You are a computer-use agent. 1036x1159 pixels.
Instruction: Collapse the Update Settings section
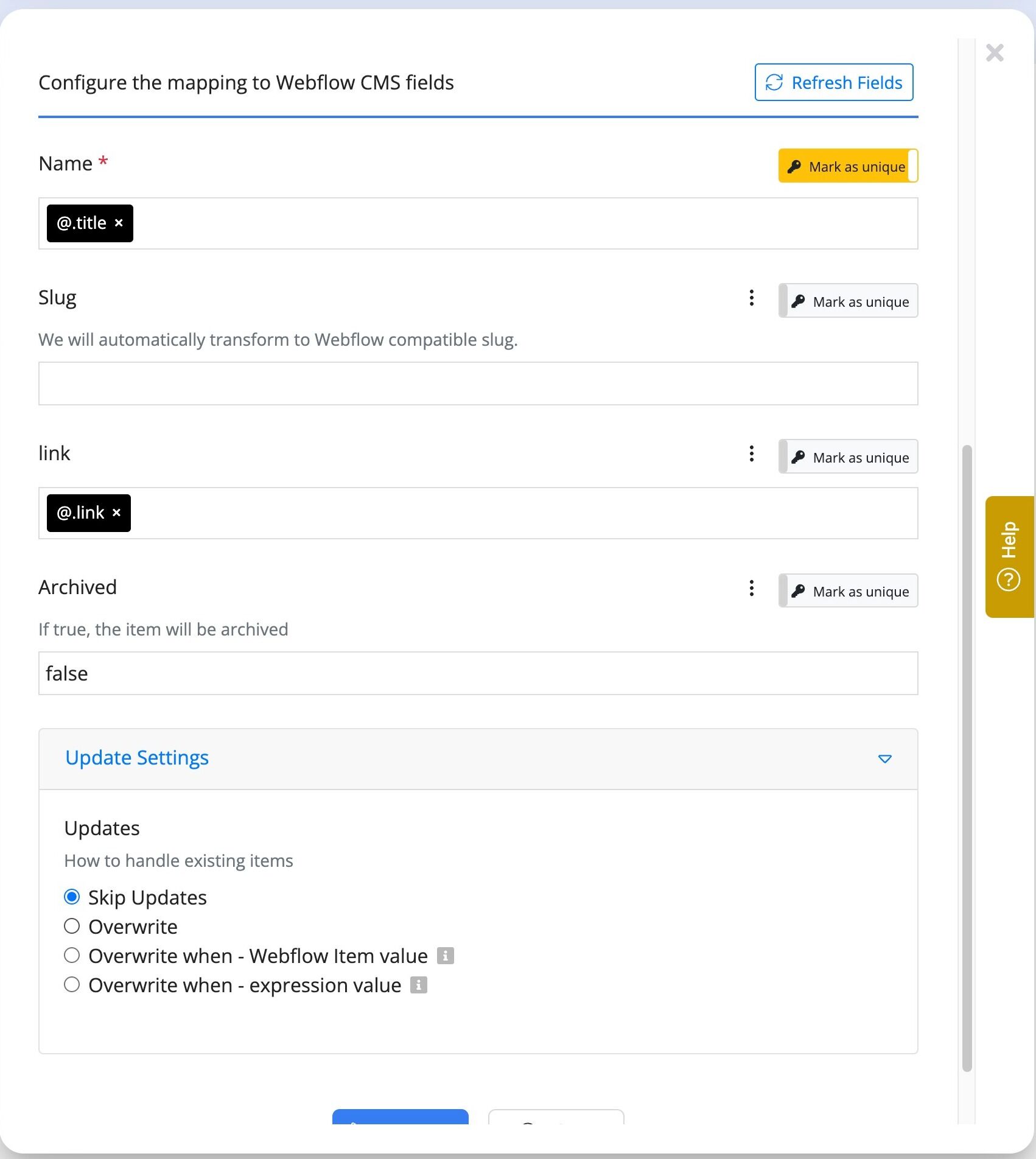pyautogui.click(x=478, y=759)
